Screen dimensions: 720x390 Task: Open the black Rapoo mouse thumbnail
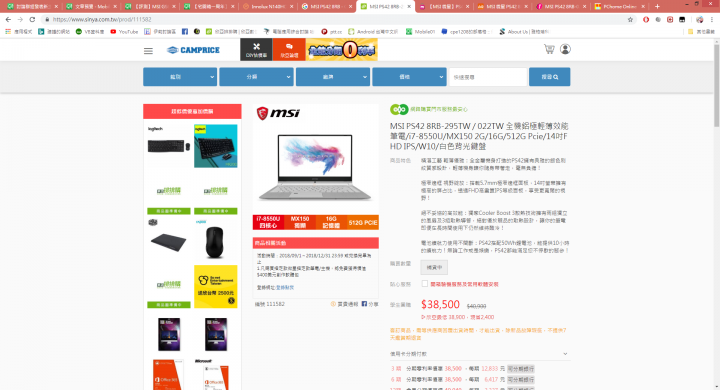pyautogui.click(x=215, y=240)
